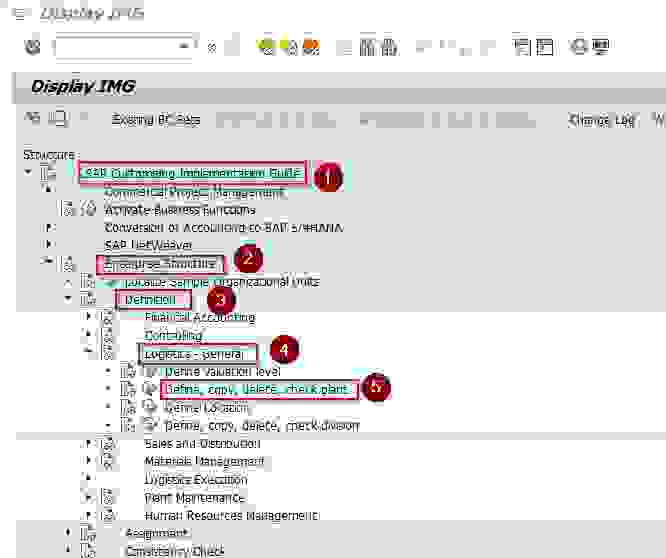
Task: Collapse Enterprise Structure node
Action: [47, 261]
